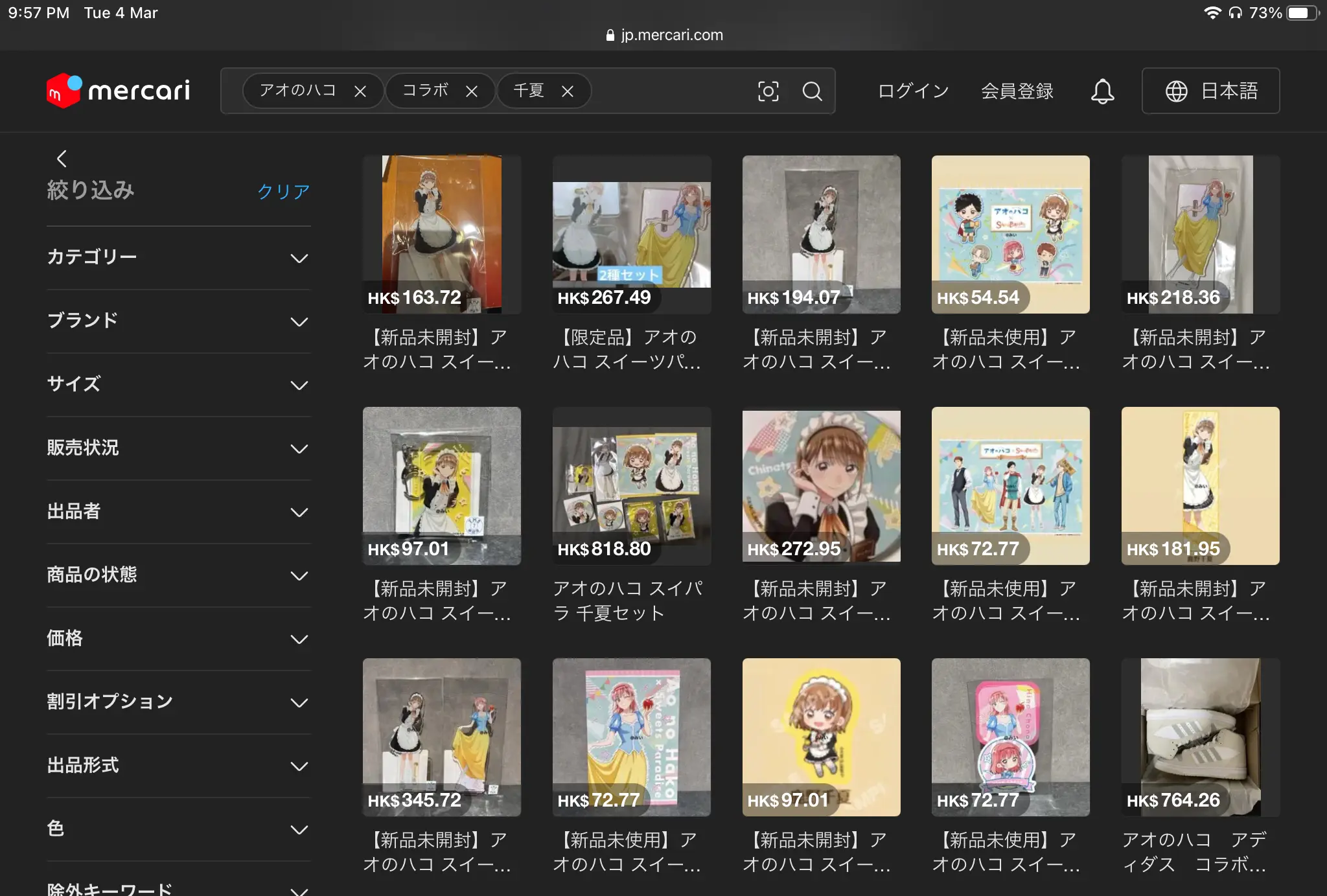Open アオのハコ スイパラ 千夏セット title

627,601
